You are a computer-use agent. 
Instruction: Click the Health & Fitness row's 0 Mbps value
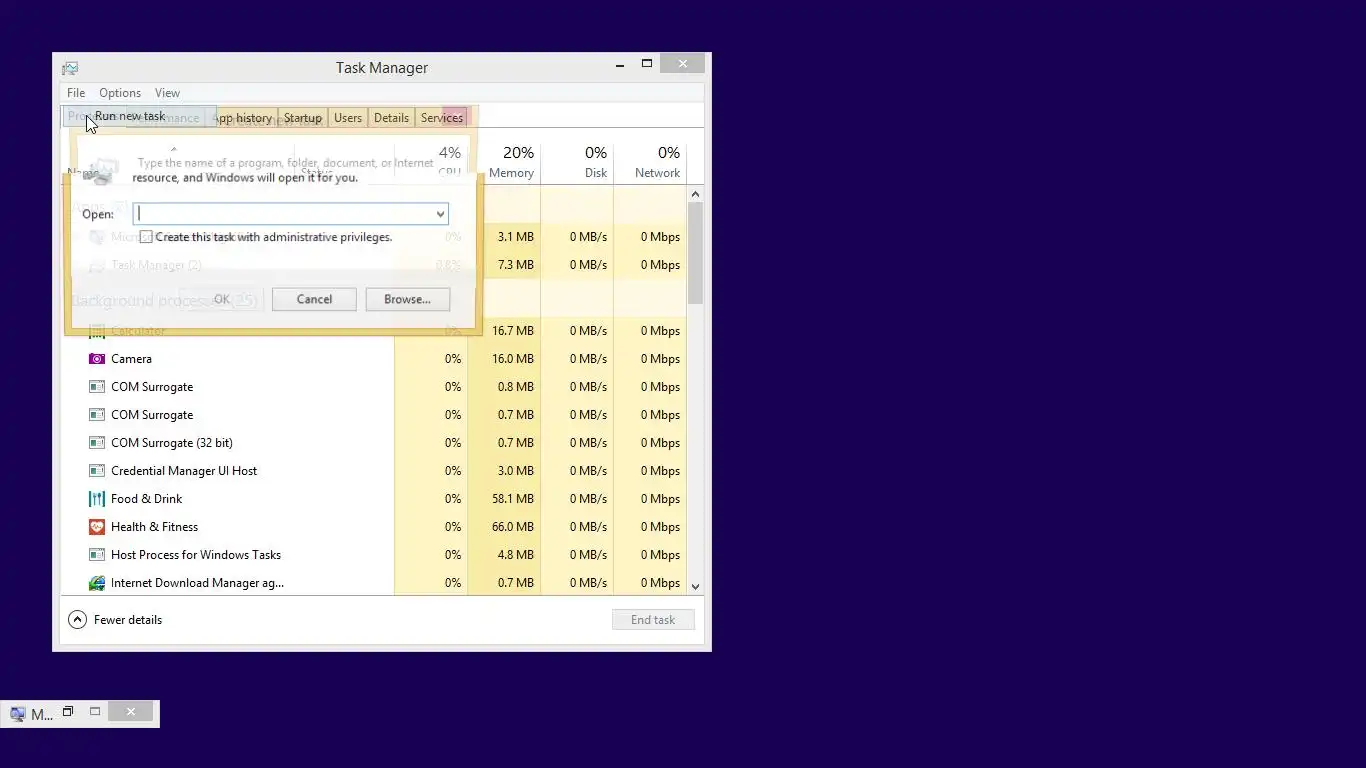[660, 527]
